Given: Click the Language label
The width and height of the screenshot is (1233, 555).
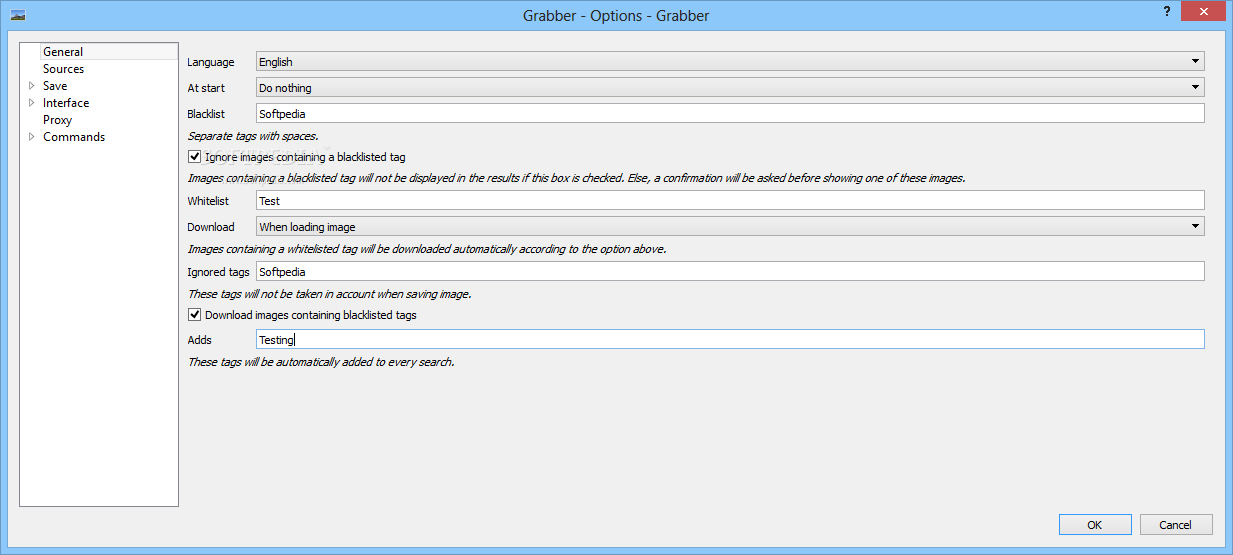Looking at the screenshot, I should (211, 62).
